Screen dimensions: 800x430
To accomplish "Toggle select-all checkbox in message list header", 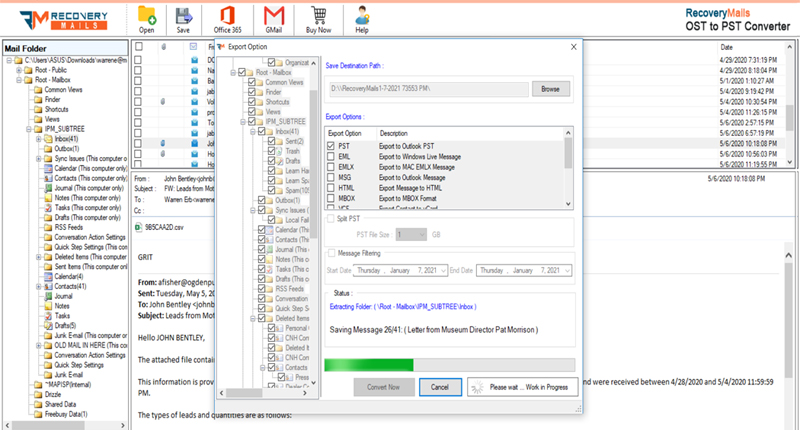I will (138, 46).
